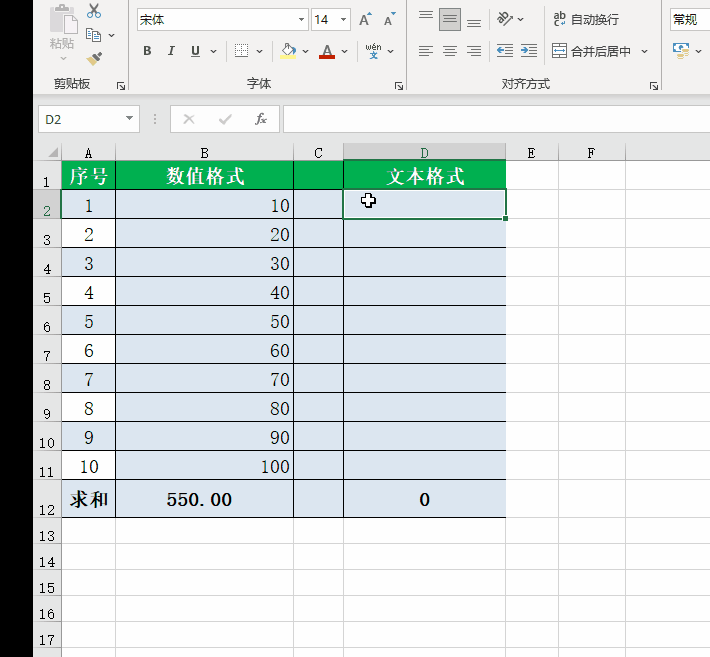Open the font color dropdown arrow
Viewport: 710px width, 657px height.
click(345, 51)
